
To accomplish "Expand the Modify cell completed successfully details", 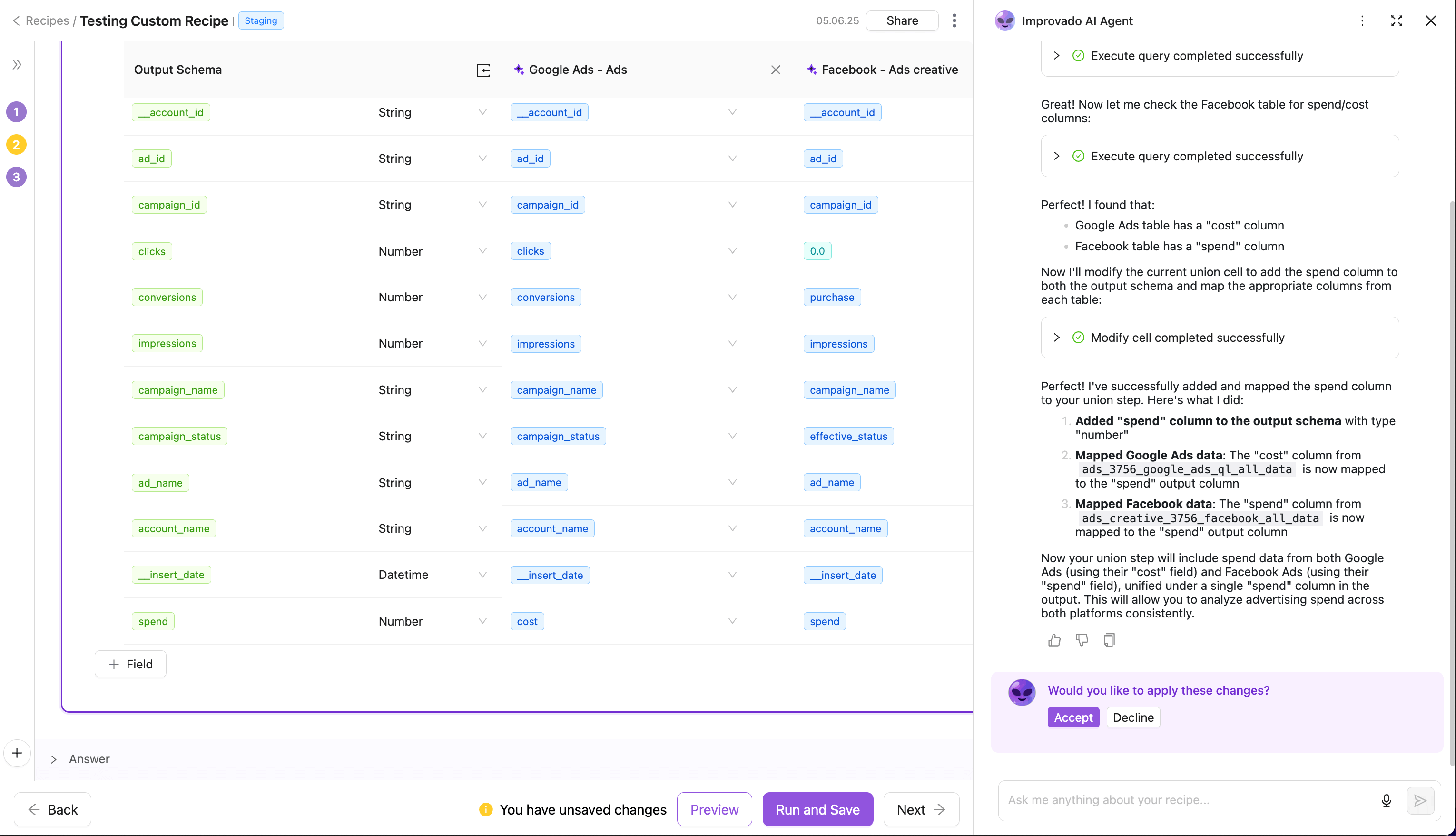I will (x=1056, y=338).
